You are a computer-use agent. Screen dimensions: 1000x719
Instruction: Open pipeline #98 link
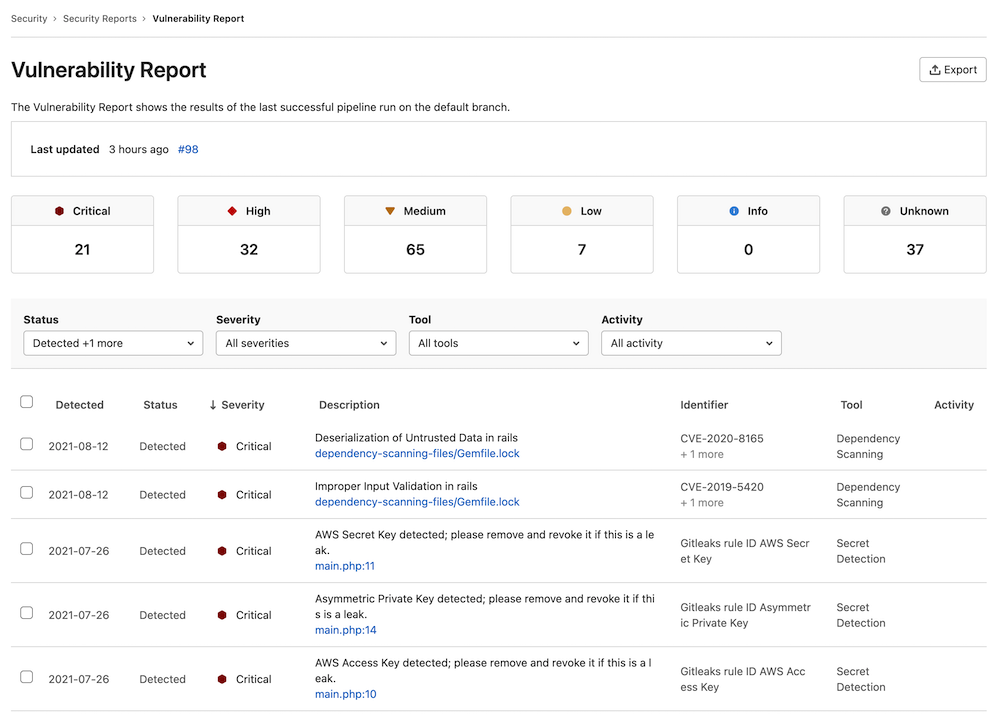[x=188, y=149]
